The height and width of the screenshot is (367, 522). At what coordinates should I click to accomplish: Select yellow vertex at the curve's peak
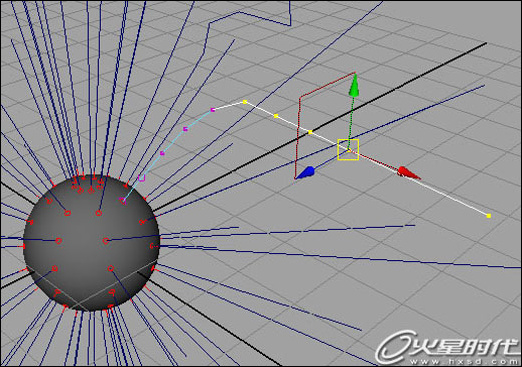[245, 102]
